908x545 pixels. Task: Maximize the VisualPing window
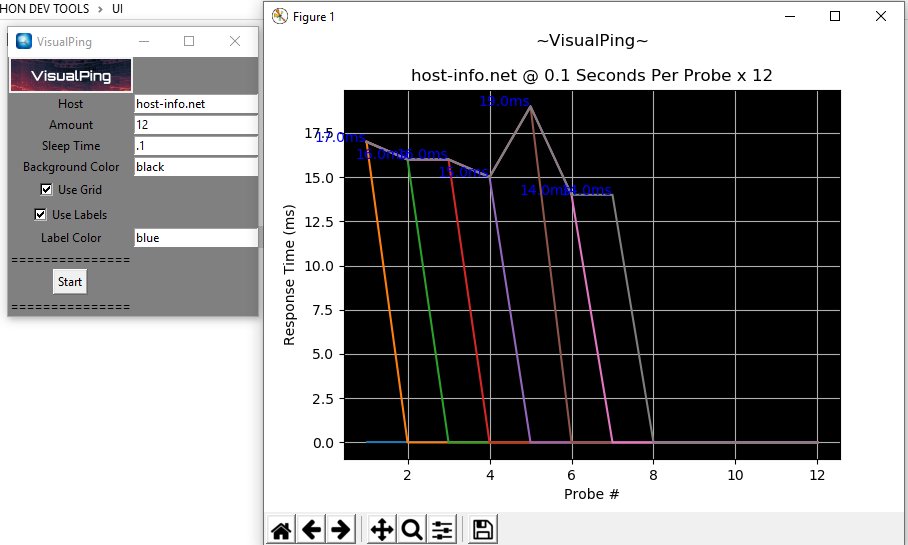[x=189, y=41]
